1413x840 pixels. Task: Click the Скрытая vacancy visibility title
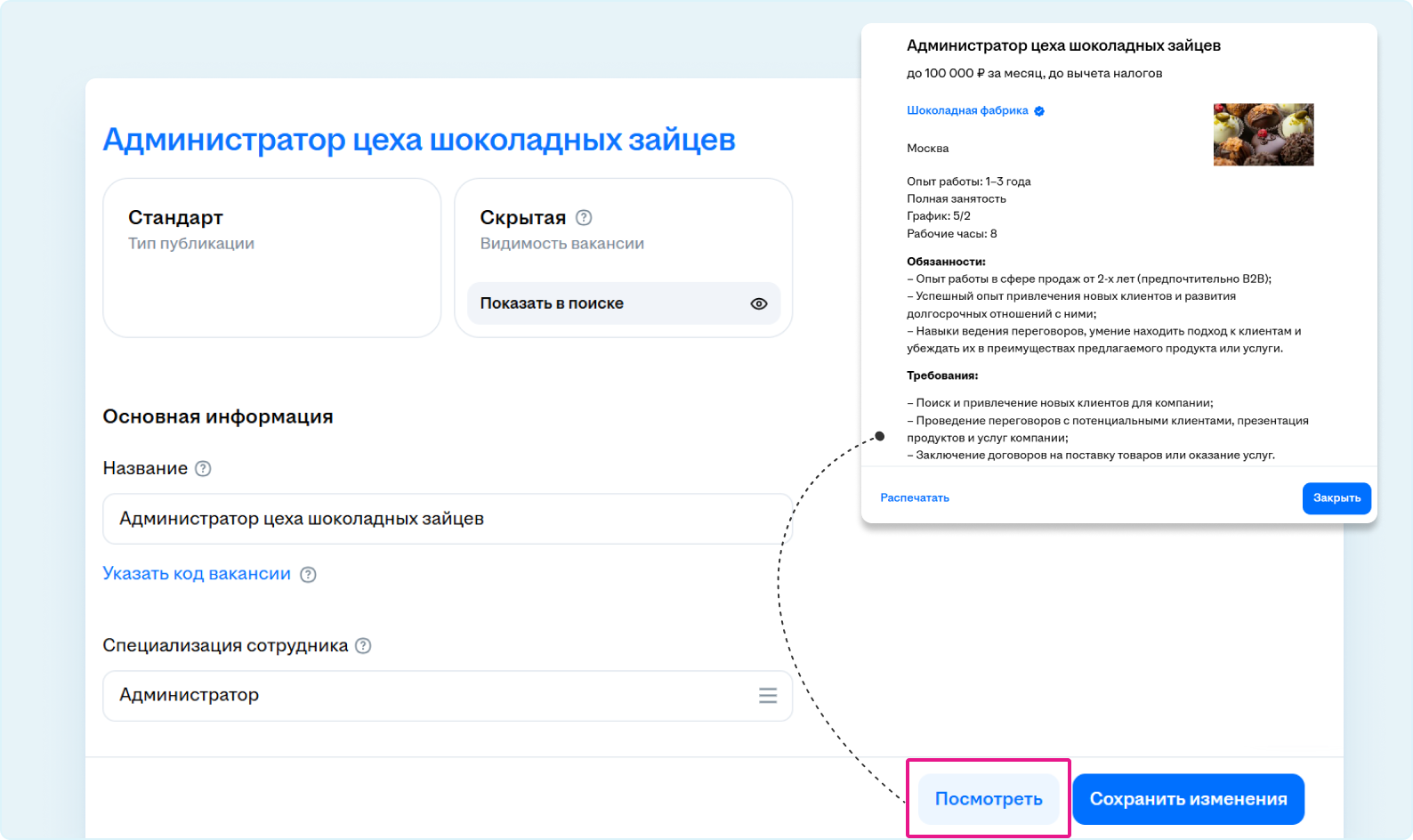(522, 218)
